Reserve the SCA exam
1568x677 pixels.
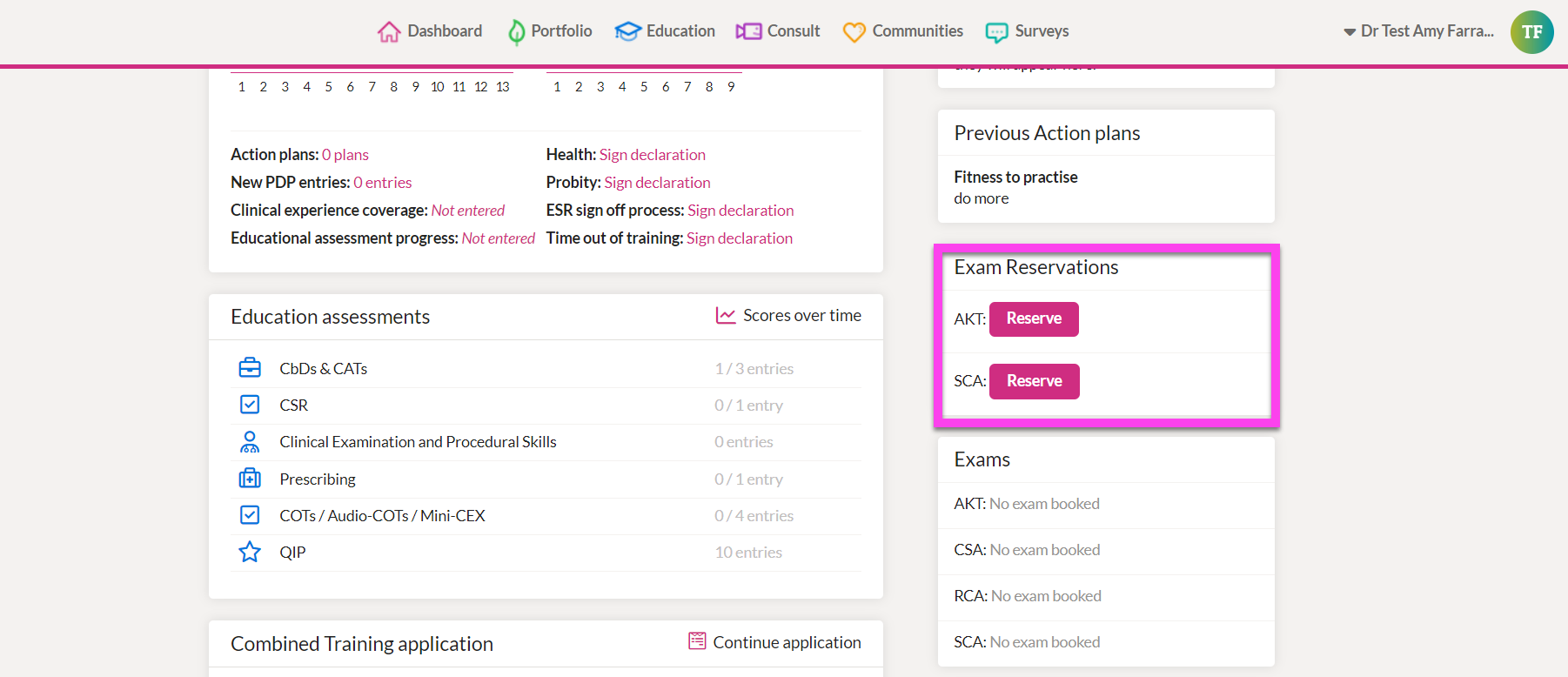point(1034,381)
